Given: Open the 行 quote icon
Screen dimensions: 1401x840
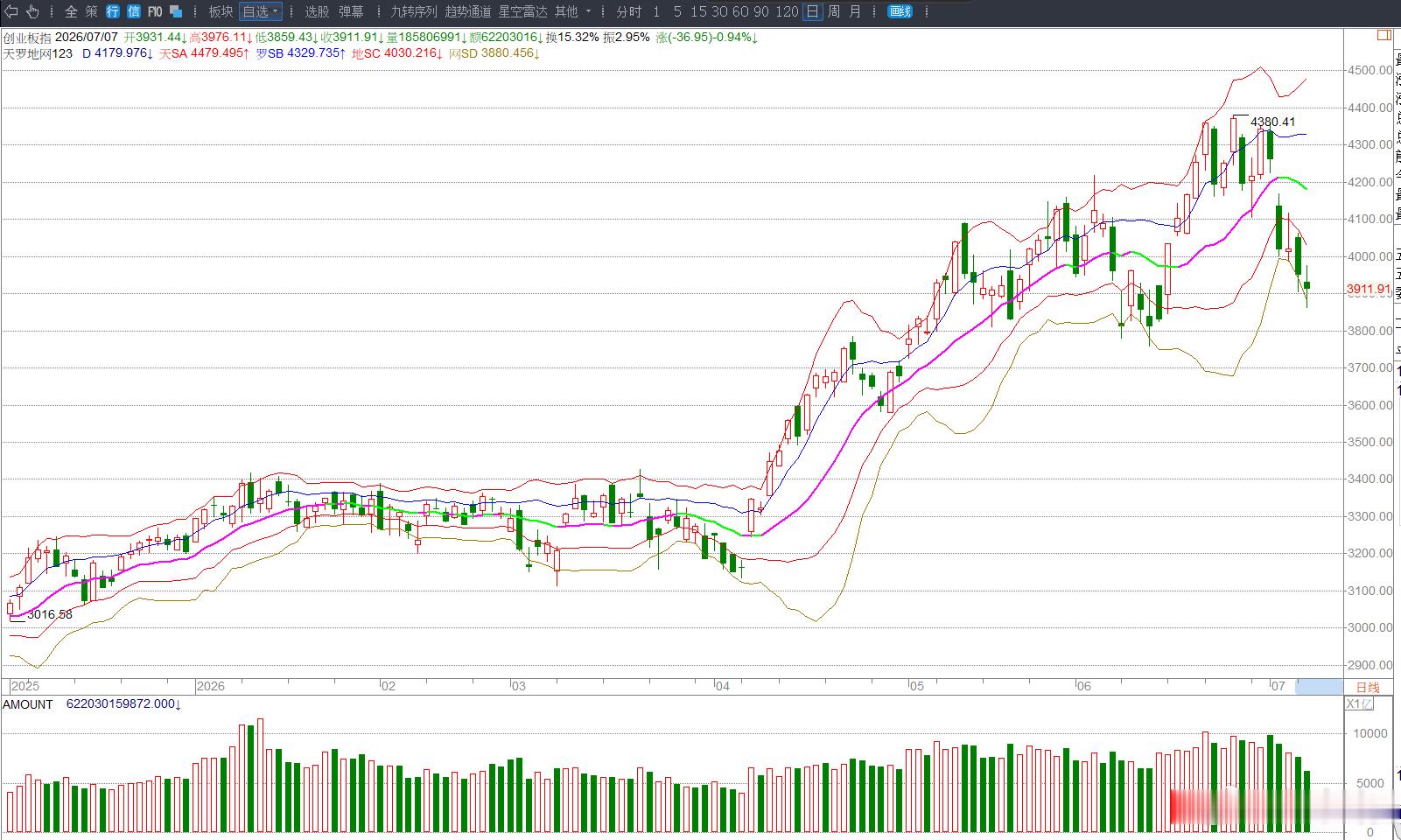Looking at the screenshot, I should point(113,11).
